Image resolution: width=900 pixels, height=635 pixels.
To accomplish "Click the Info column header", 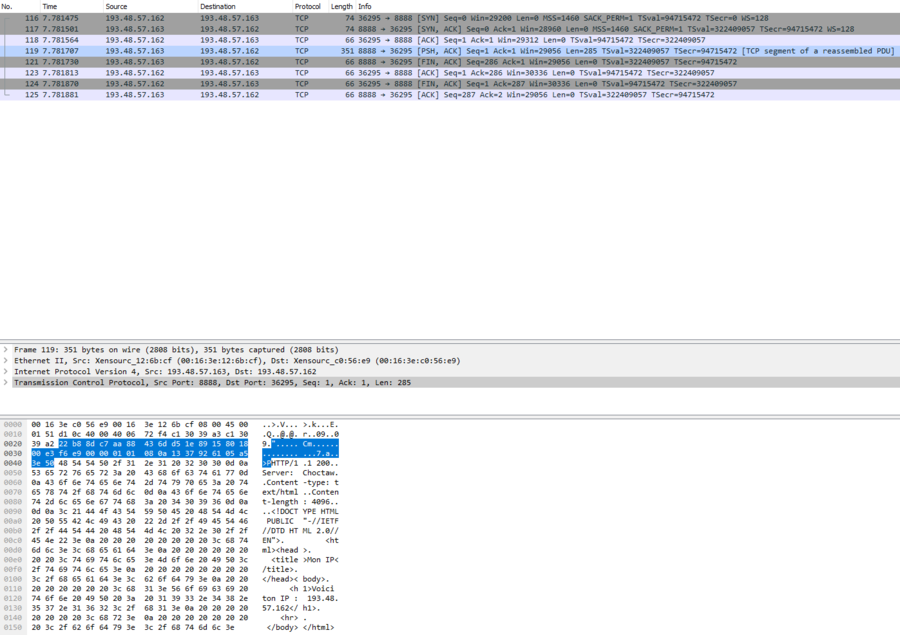I will pyautogui.click(x=366, y=6).
